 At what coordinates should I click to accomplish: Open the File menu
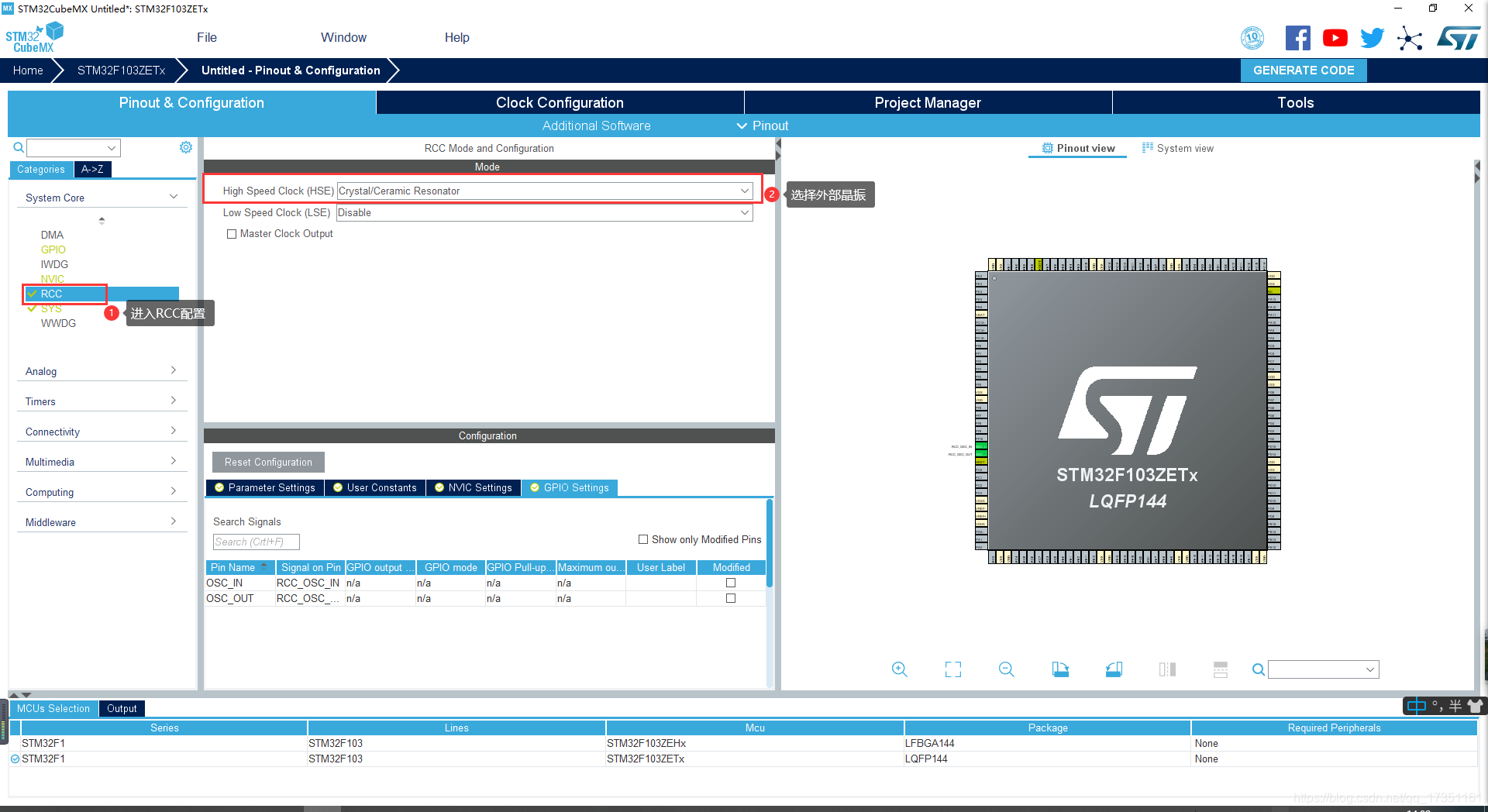(207, 37)
